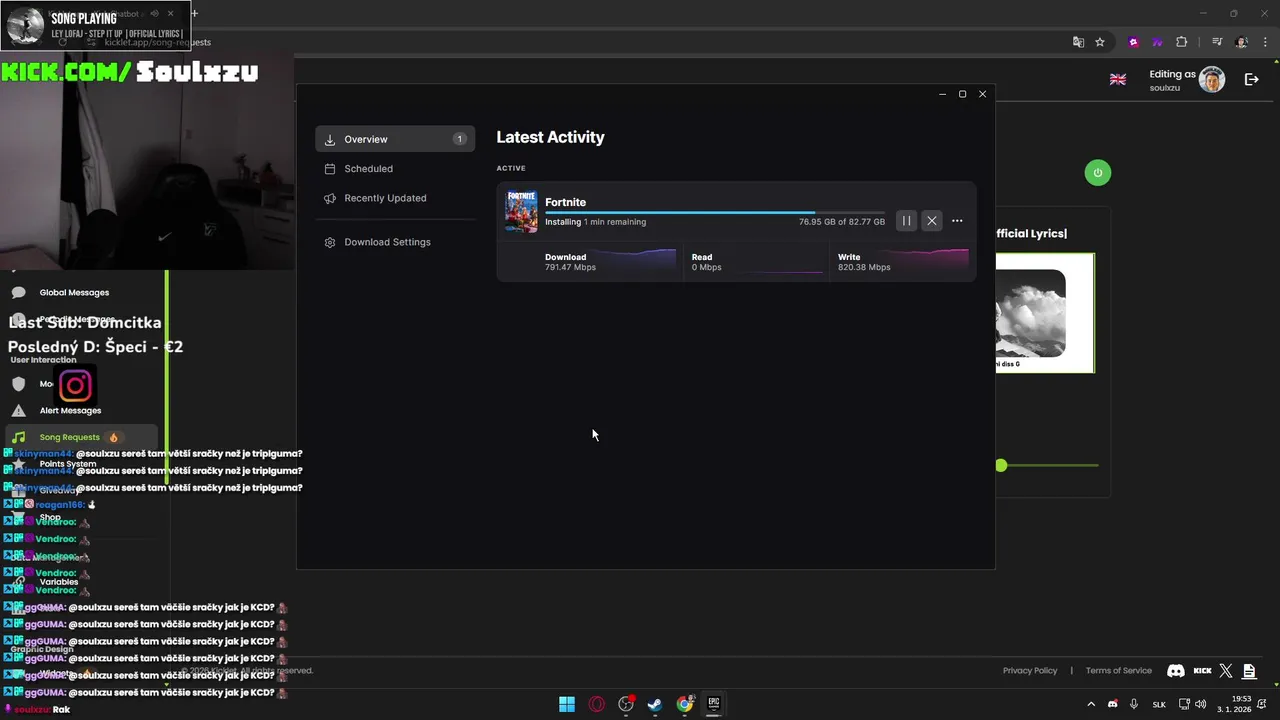This screenshot has width=1280, height=720.
Task: Click the Write speed graph panel
Action: pos(902,262)
